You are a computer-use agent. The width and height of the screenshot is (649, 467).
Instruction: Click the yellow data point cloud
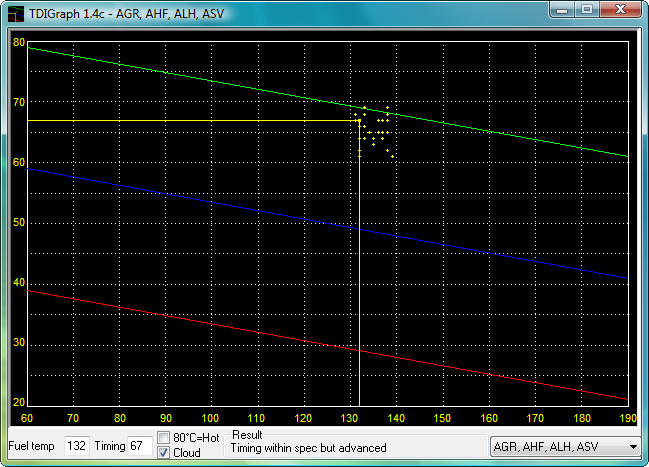click(x=375, y=132)
